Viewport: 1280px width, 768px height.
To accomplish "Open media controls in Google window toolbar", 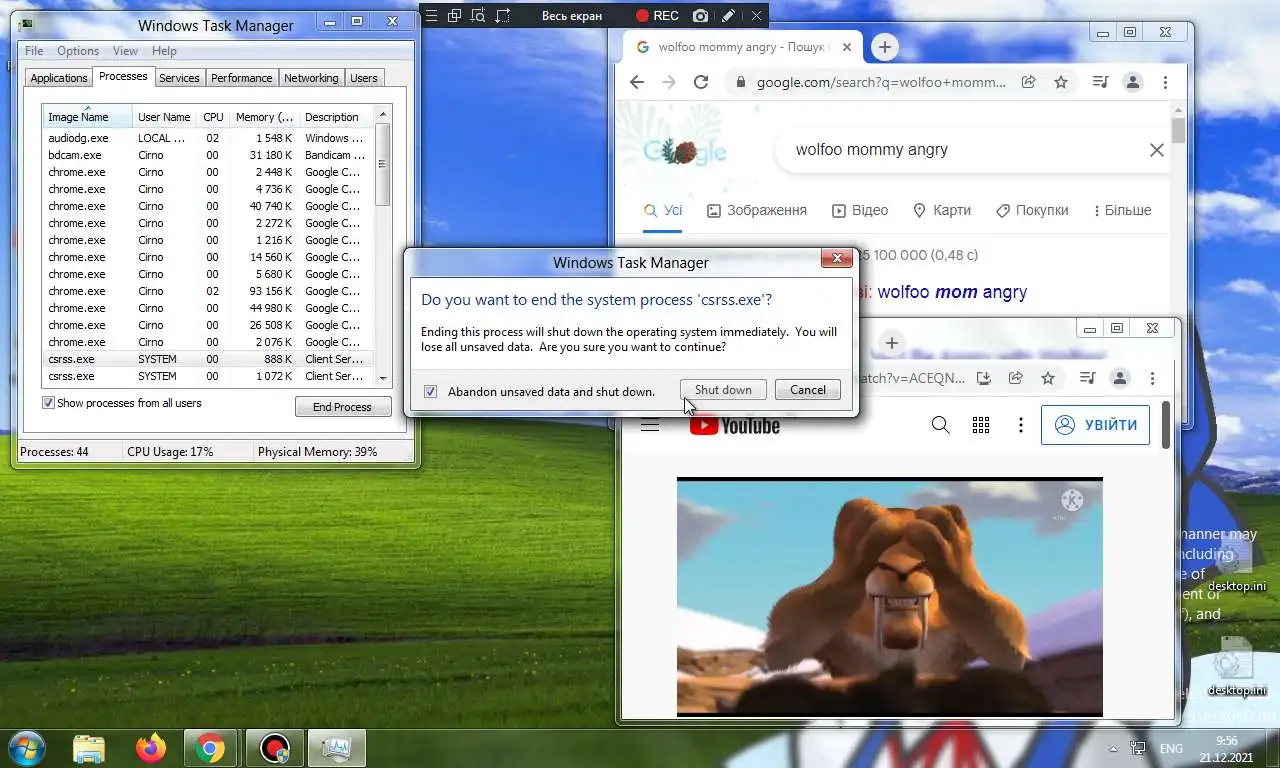I will [1099, 82].
